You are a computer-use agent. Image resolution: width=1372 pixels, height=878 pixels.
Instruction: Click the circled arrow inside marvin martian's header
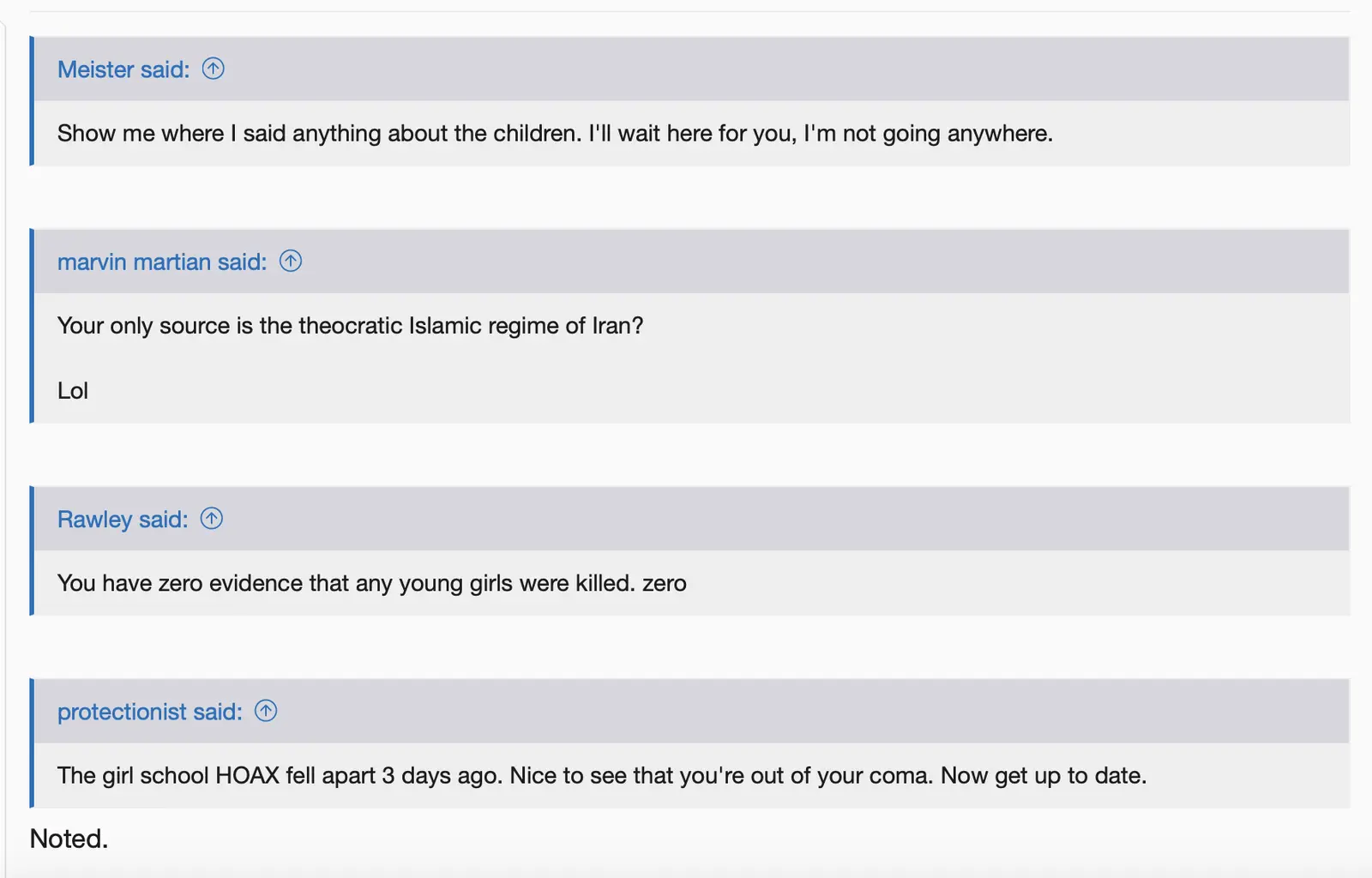coord(291,262)
